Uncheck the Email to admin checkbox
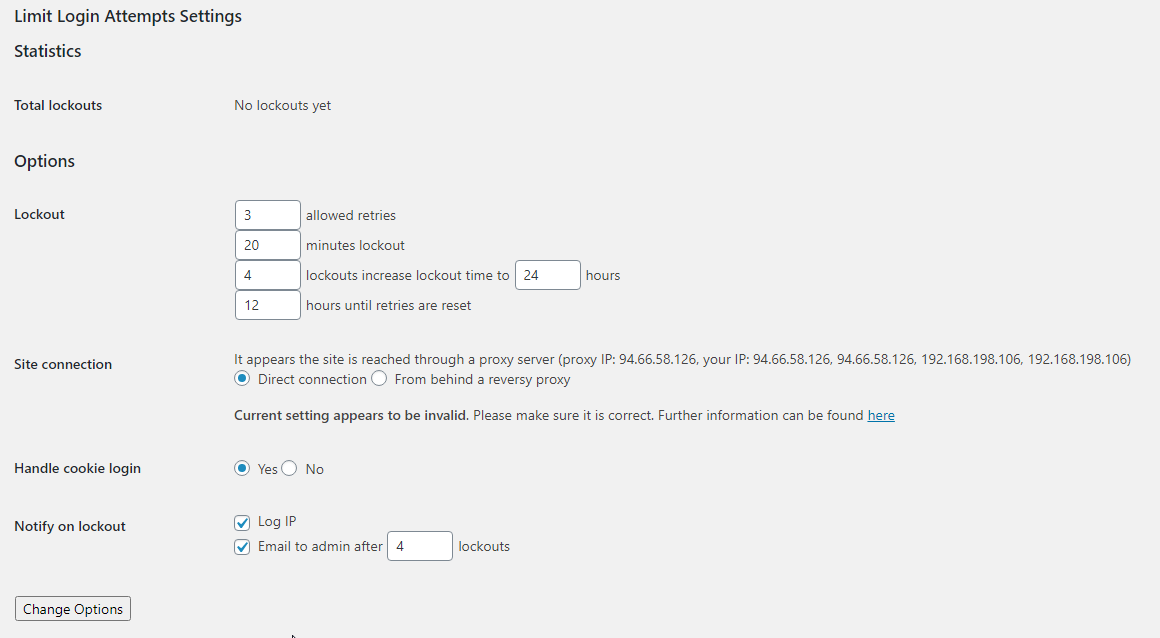Viewport: 1160px width, 638px height. tap(242, 547)
